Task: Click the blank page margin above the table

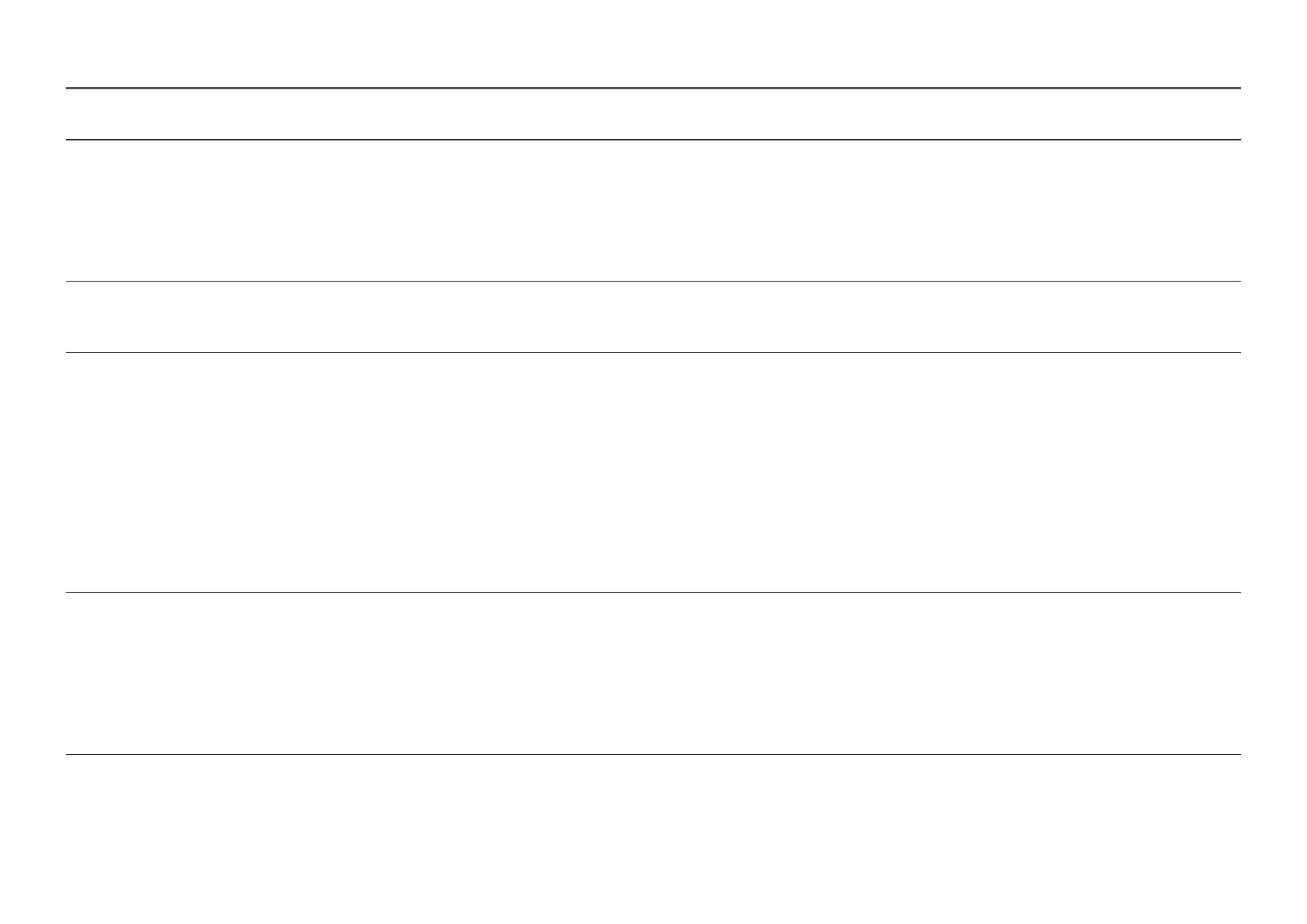Action: click(x=653, y=43)
